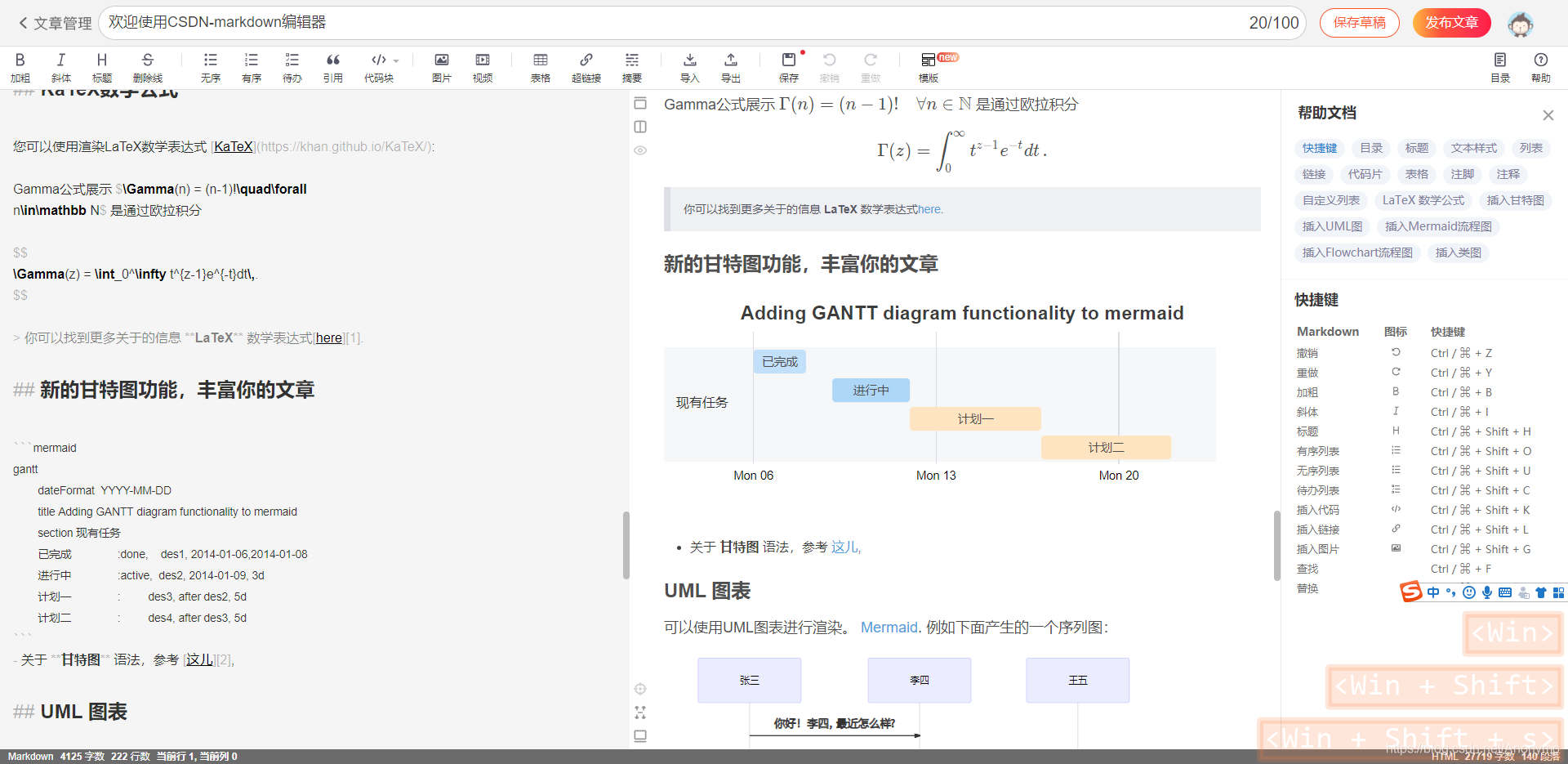Import a file (导入)
This screenshot has width=1568, height=764.
[690, 67]
